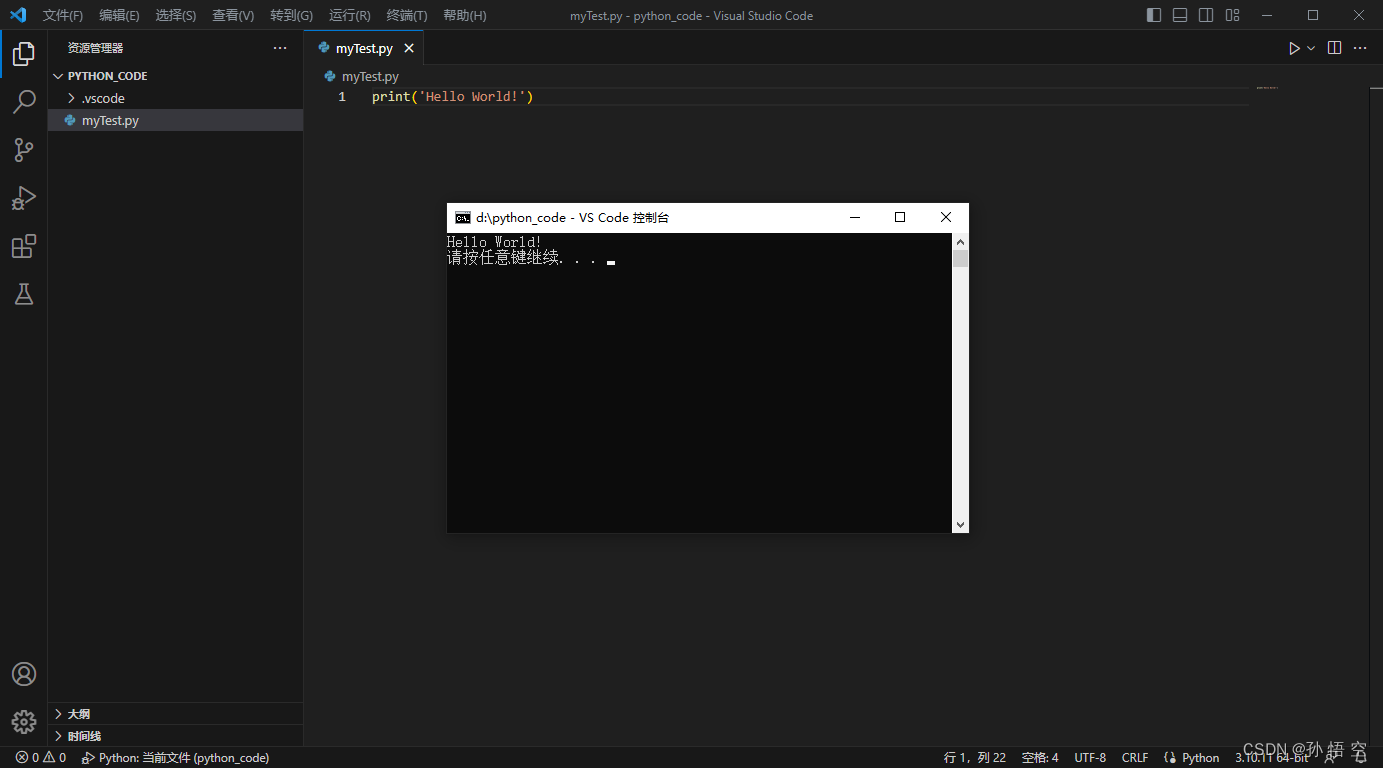Open the Testing flask icon
Image resolution: width=1383 pixels, height=768 pixels.
point(24,294)
